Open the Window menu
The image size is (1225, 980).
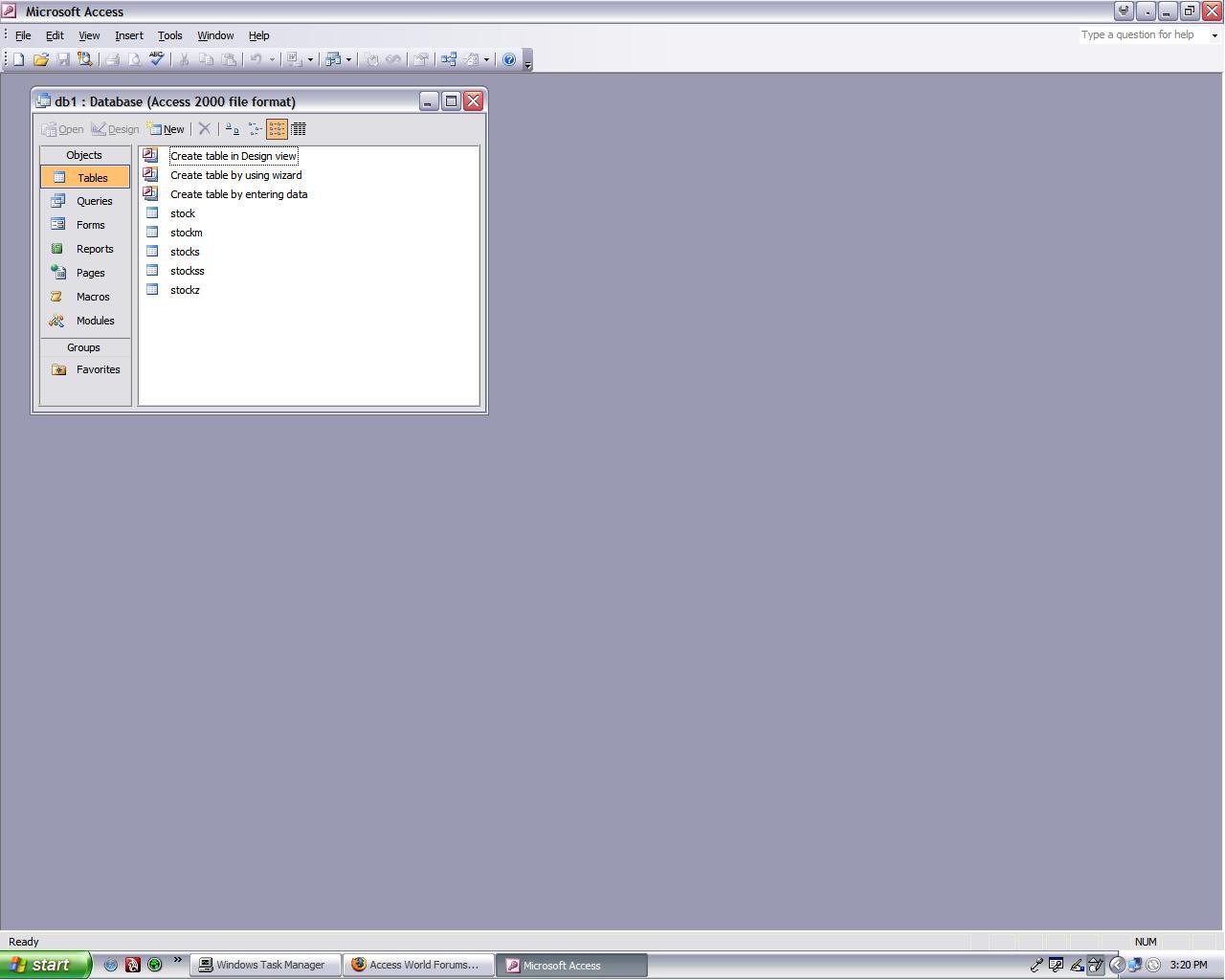(215, 35)
